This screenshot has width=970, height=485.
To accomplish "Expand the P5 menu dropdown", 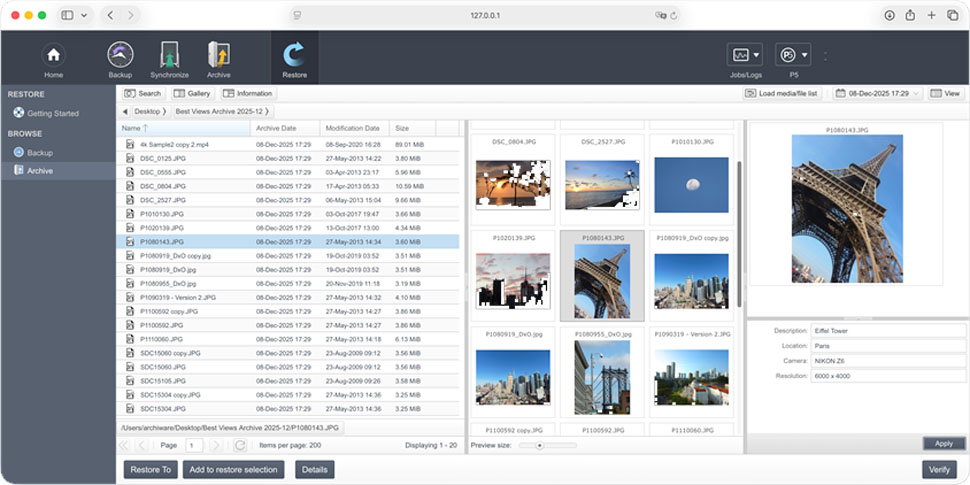I will pyautogui.click(x=793, y=55).
